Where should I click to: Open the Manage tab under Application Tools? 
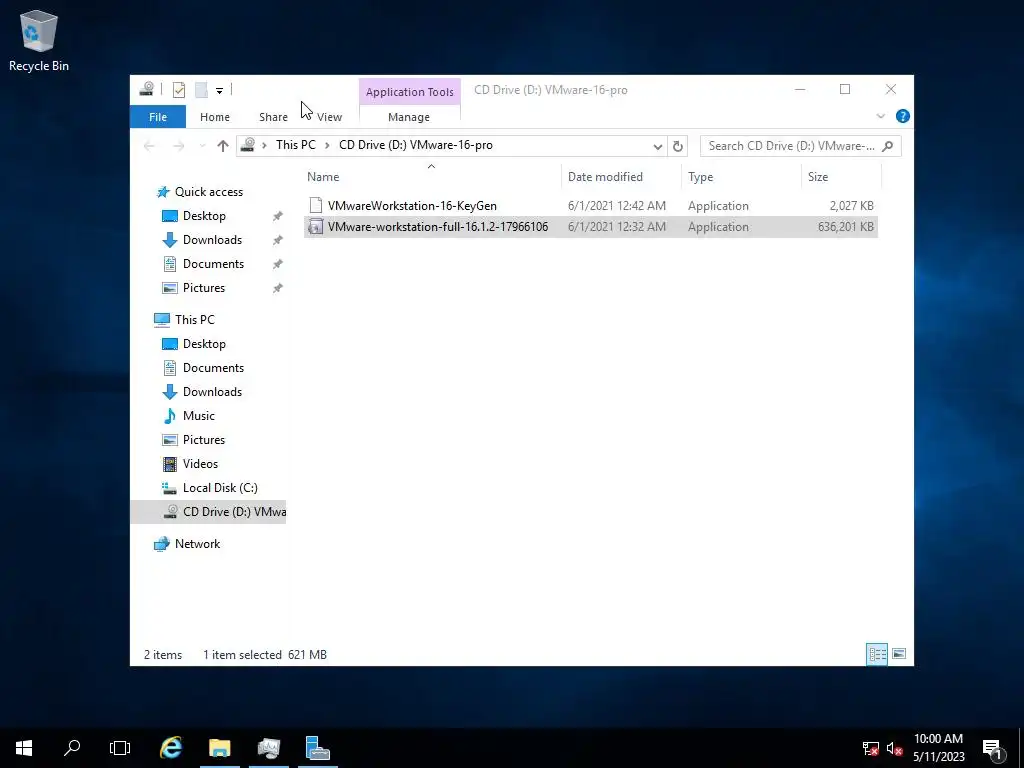(409, 117)
